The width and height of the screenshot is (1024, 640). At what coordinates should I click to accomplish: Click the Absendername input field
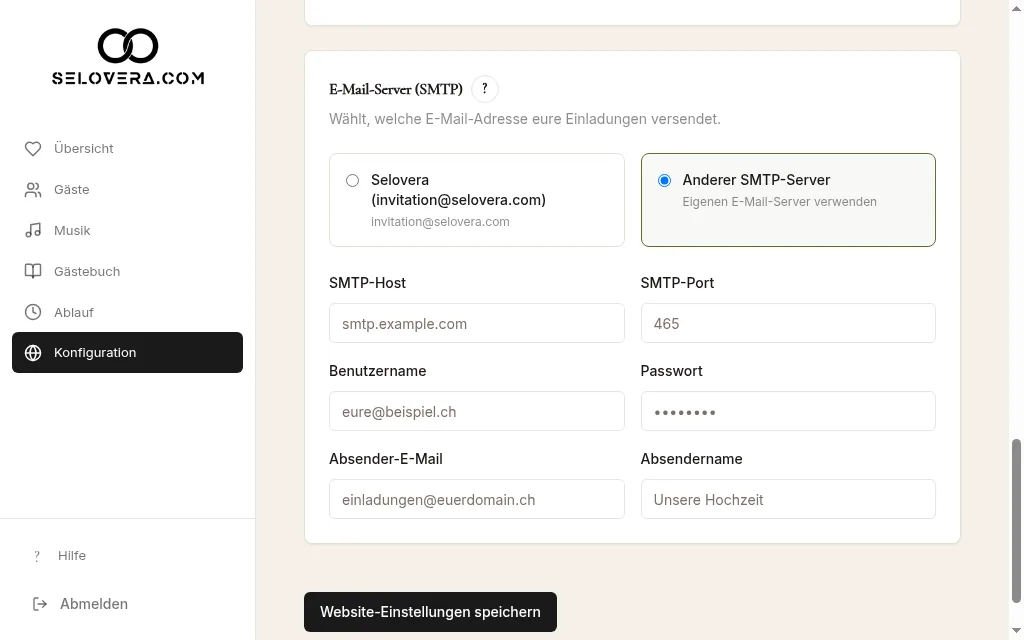pyautogui.click(x=788, y=500)
